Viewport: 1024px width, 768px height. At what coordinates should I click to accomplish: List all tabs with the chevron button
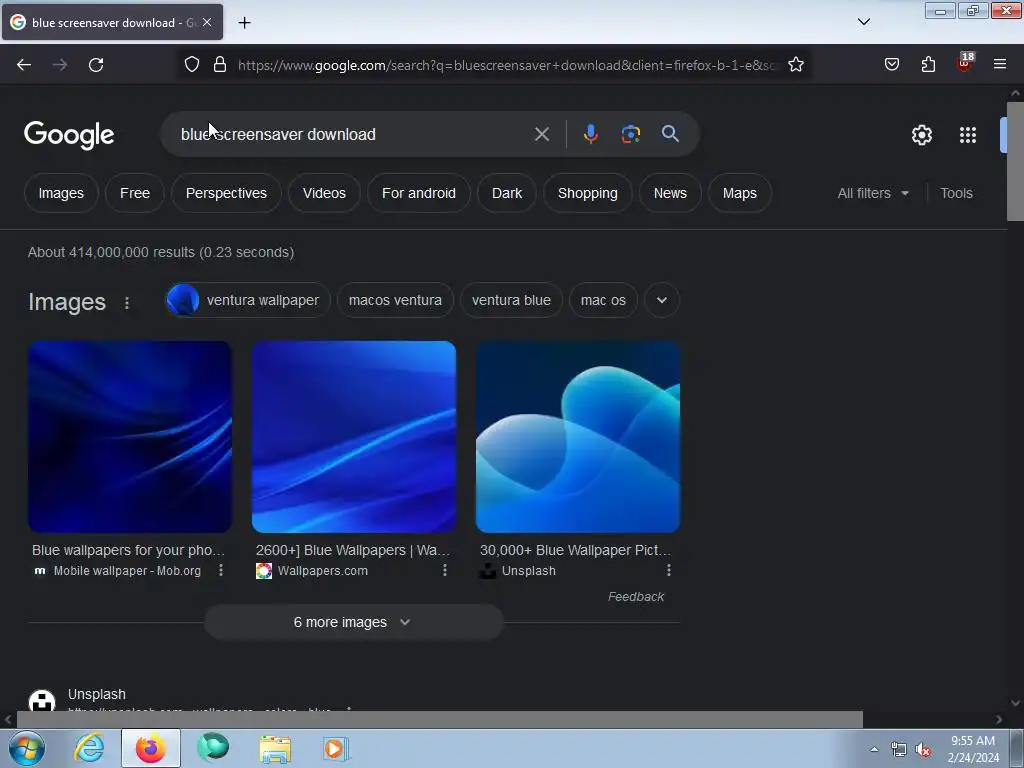point(863,22)
